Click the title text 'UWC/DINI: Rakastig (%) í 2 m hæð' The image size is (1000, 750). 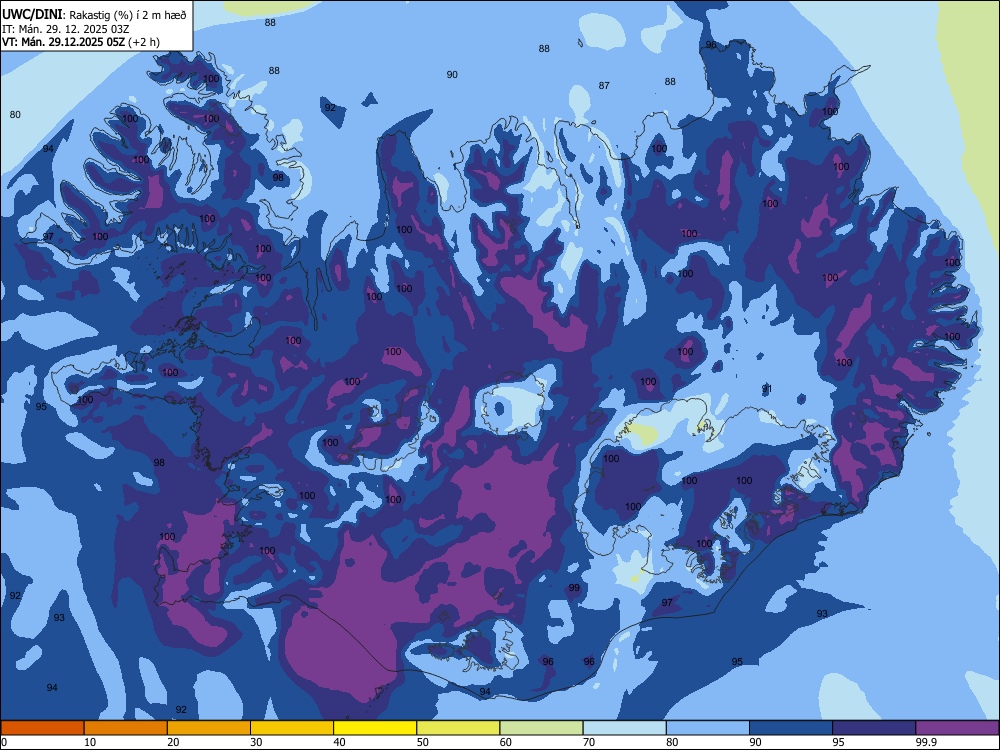(x=94, y=15)
